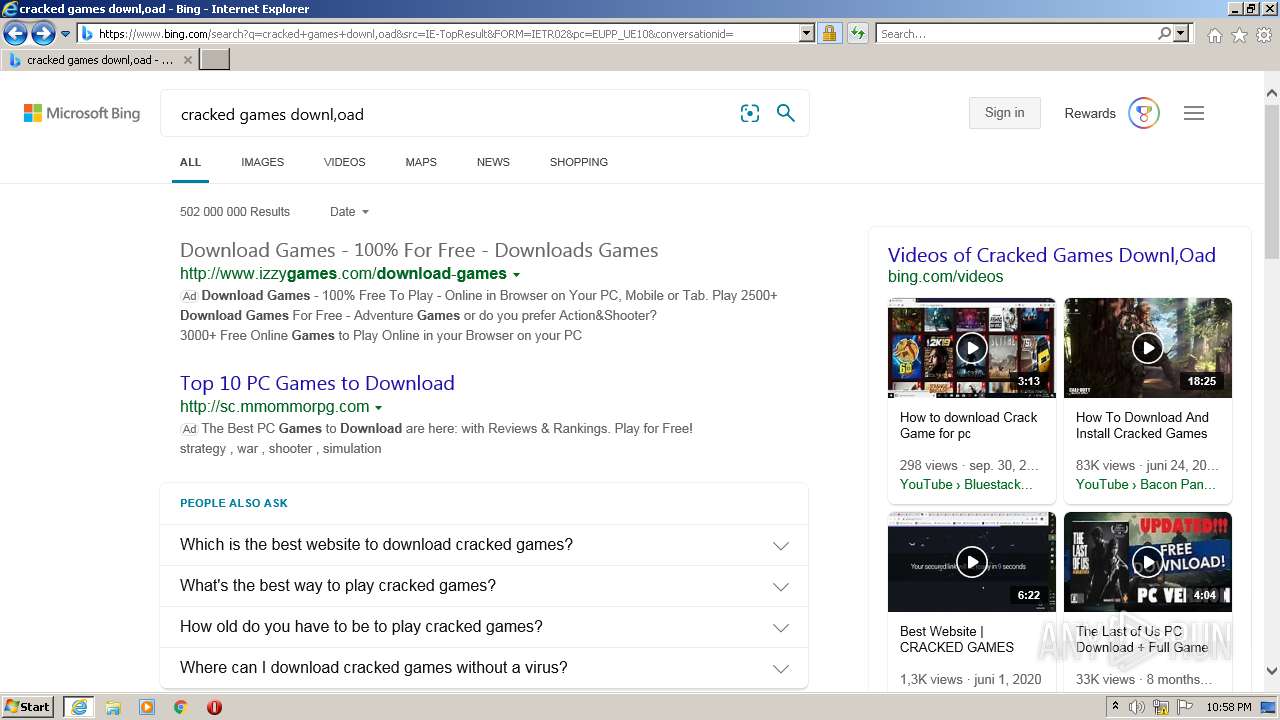Click Internet Explorer taskbar icon
Viewport: 1280px width, 720px height.
point(79,707)
